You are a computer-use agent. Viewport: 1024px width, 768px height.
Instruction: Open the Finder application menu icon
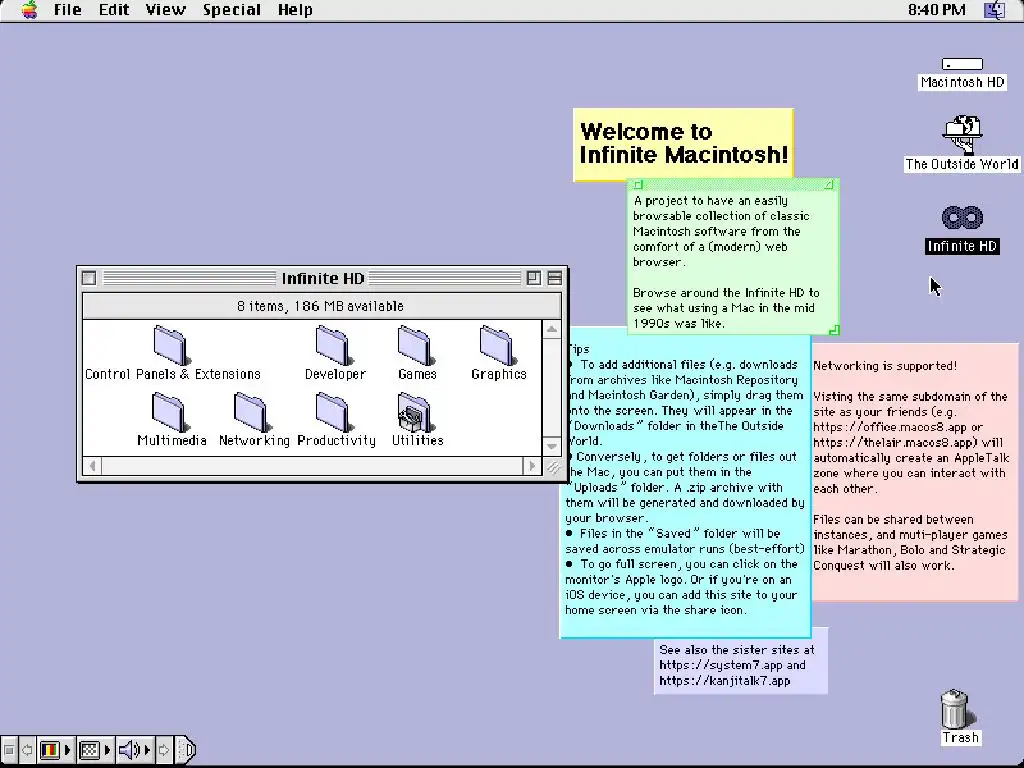click(x=995, y=10)
